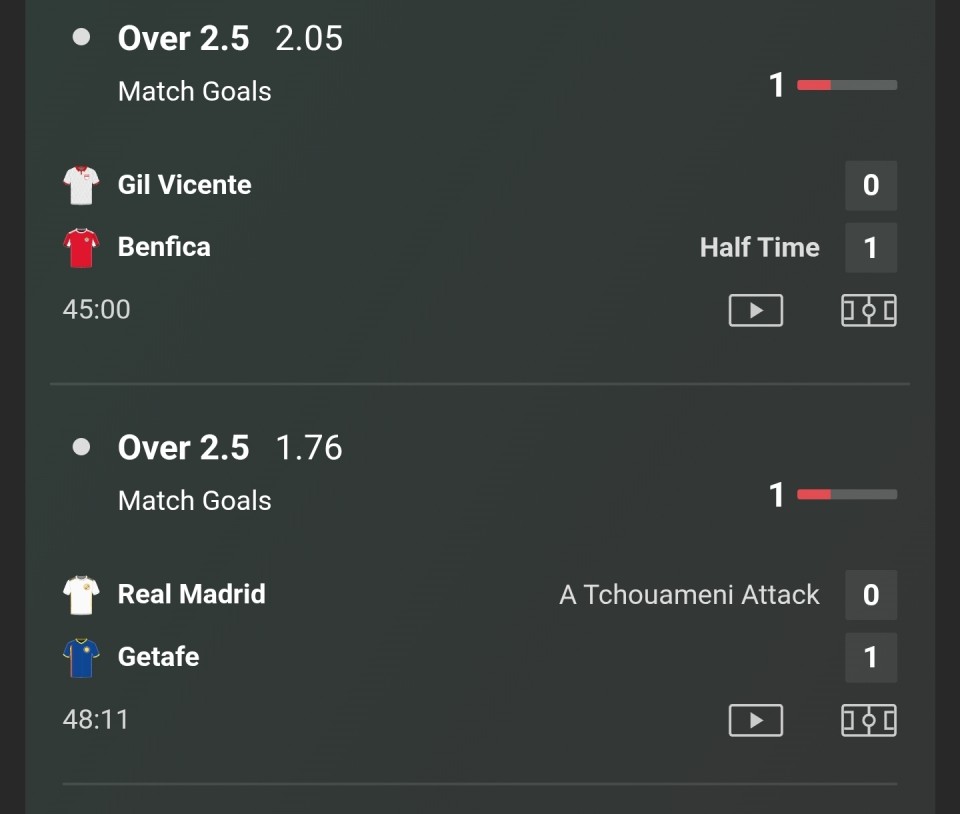Show pitch tracker for Real Madrid match
Screen dimensions: 960x814
868,720
